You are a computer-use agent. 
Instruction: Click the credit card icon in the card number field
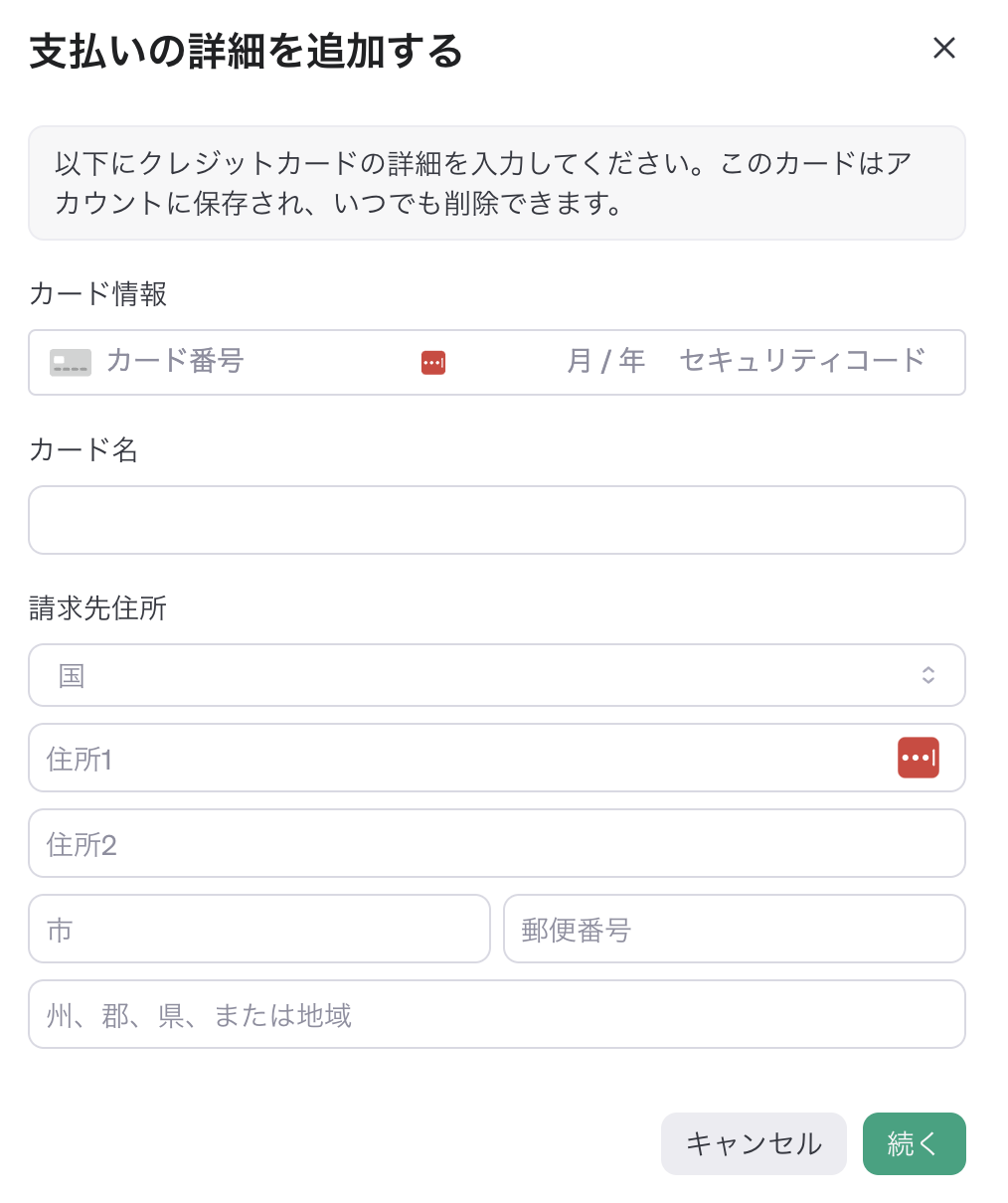pyautogui.click(x=69, y=362)
